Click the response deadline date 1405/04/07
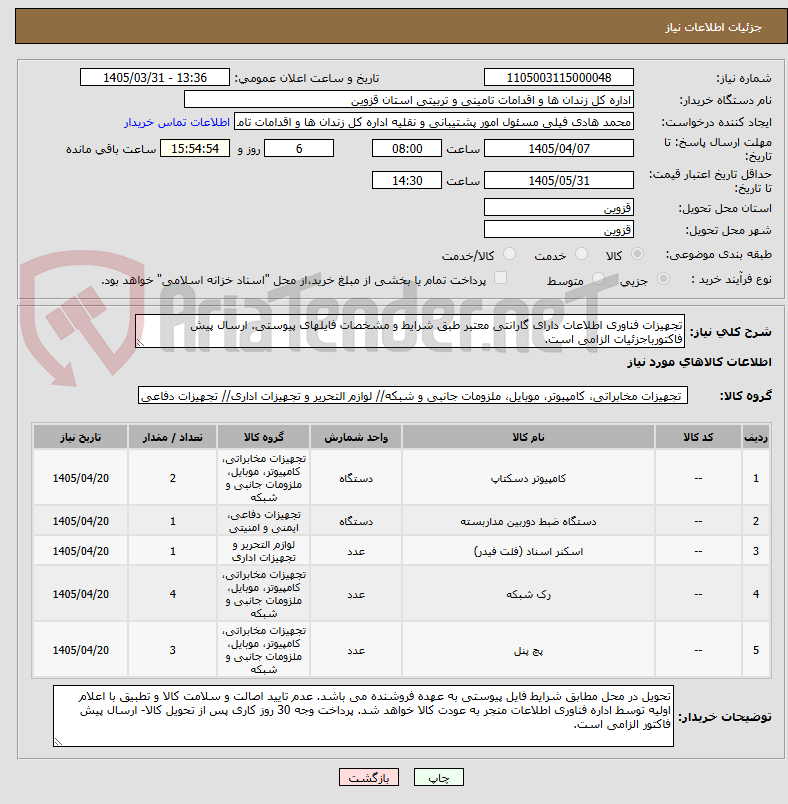 (559, 149)
